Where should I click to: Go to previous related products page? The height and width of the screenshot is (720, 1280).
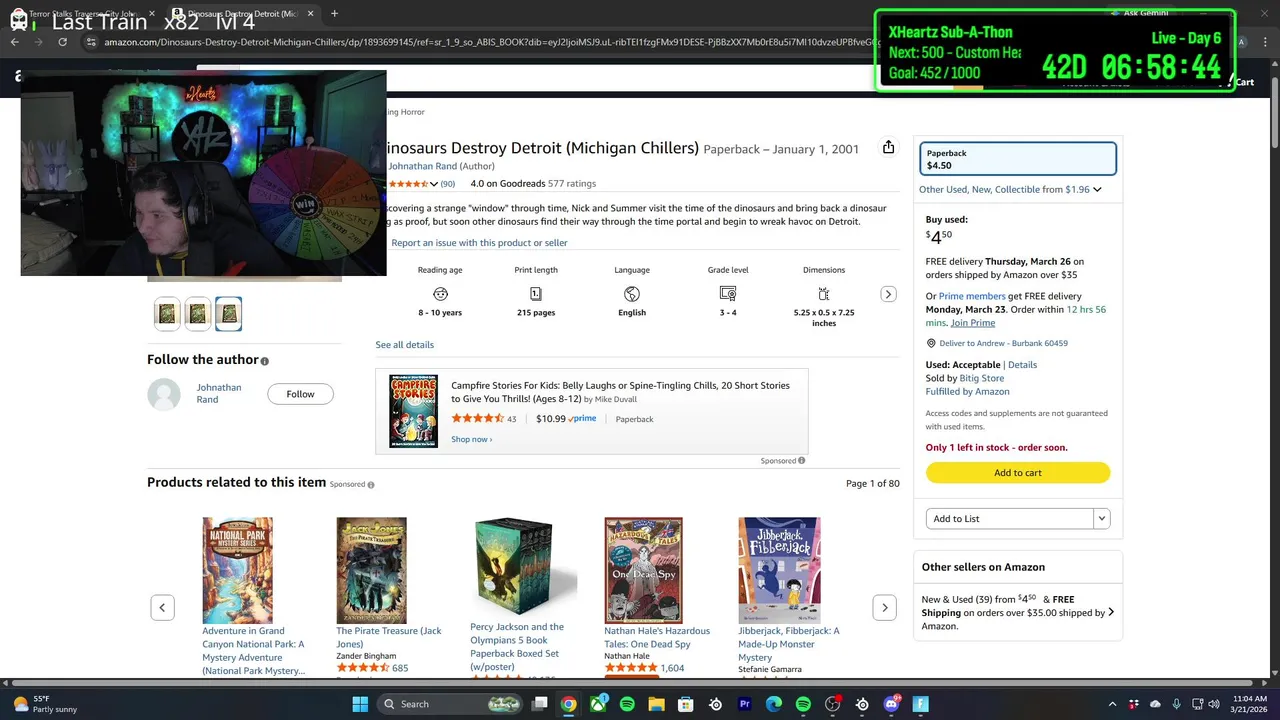coord(162,607)
